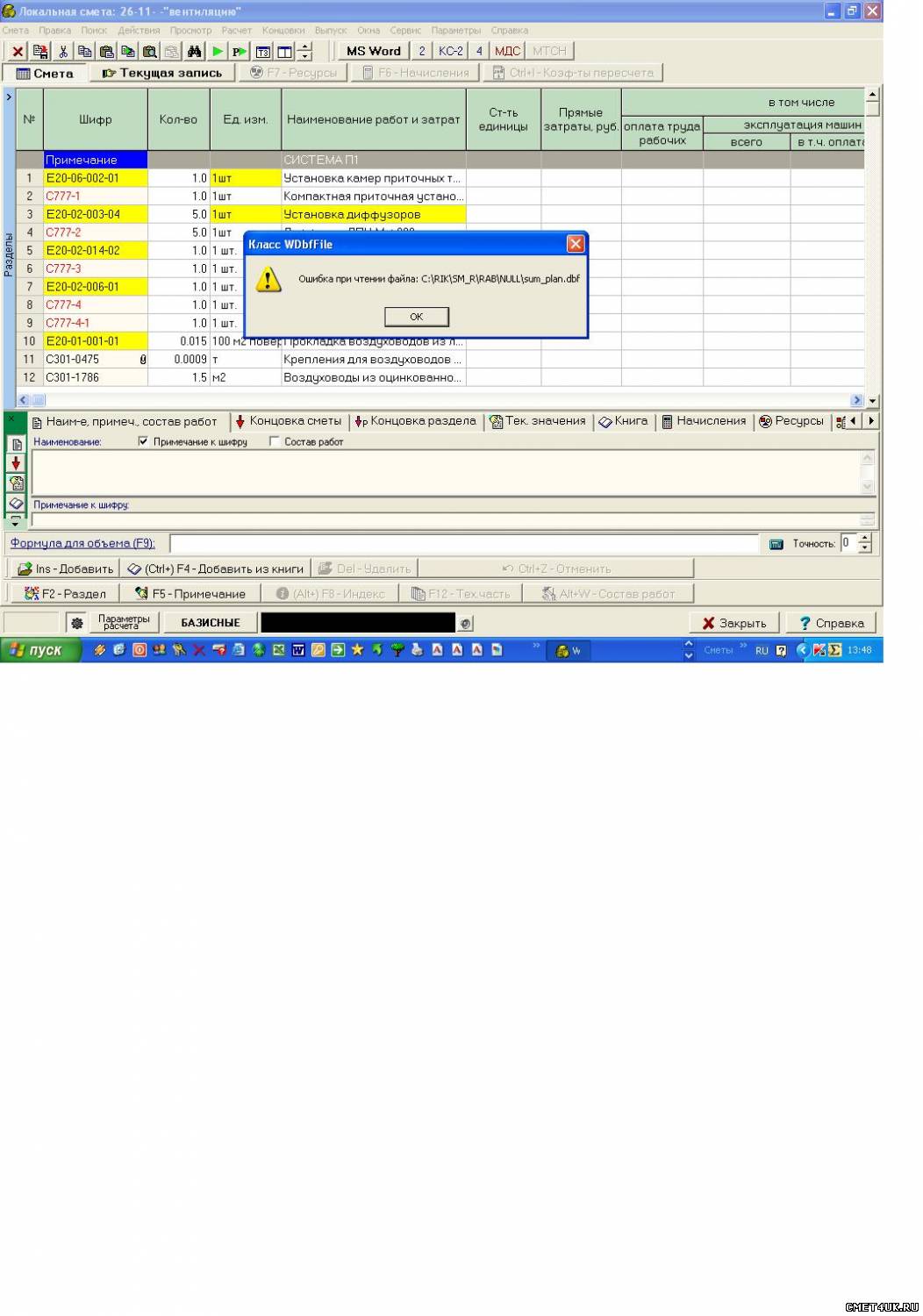923x1316 pixels.
Task: Click the yellow star quick launch icon
Action: (x=357, y=650)
